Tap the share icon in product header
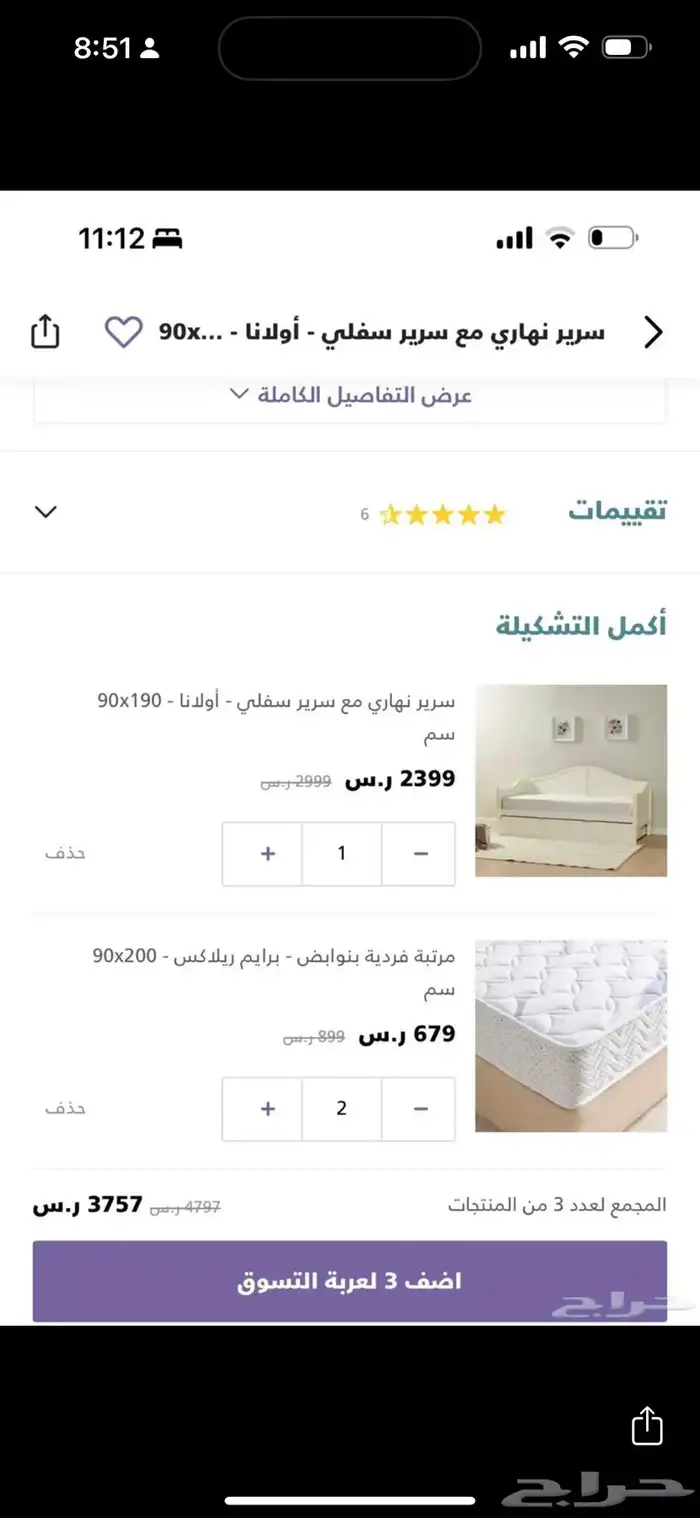Viewport: 700px width, 1518px height. 46,331
